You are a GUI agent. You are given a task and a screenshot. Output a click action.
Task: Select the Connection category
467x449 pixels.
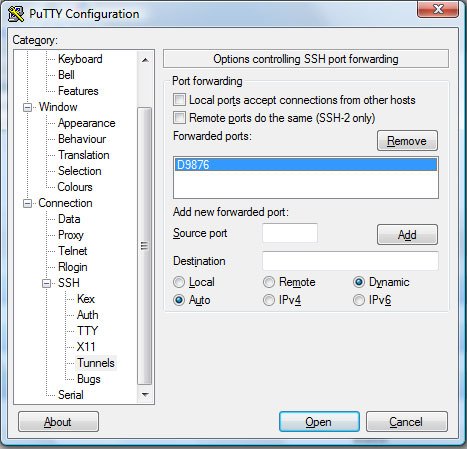65,203
